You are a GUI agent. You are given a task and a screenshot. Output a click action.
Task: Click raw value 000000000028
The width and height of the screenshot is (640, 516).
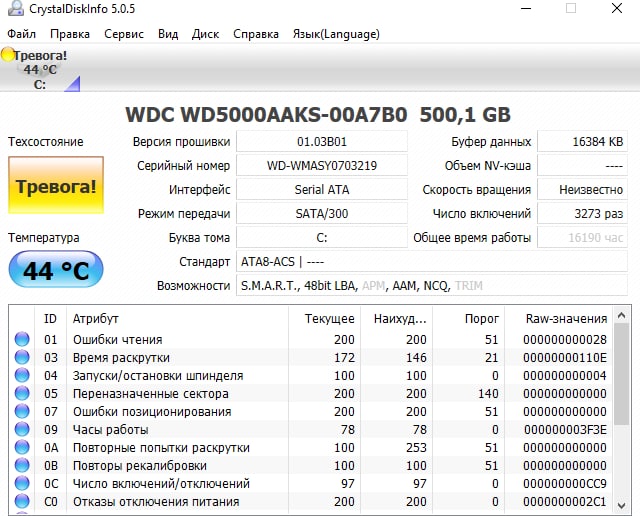tap(565, 340)
